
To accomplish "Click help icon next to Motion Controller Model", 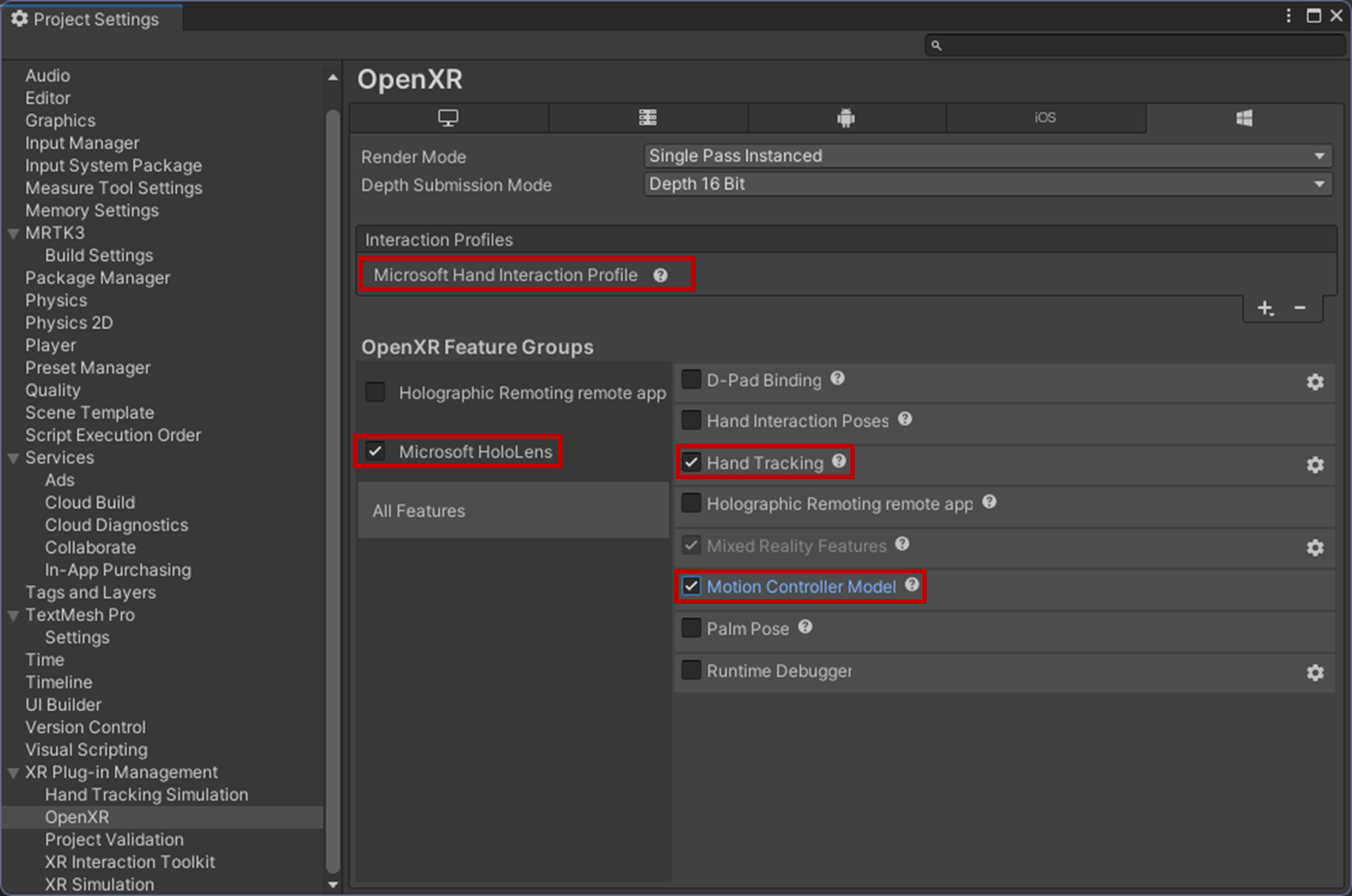I will coord(912,584).
